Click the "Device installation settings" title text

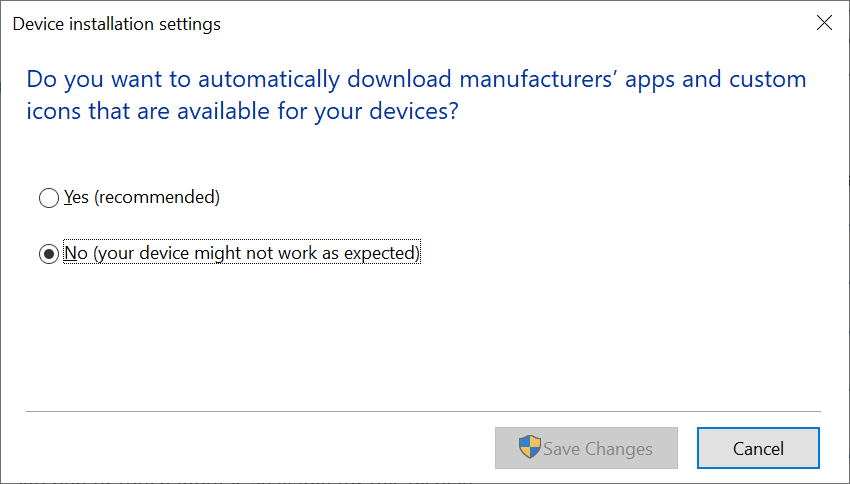pos(117,24)
